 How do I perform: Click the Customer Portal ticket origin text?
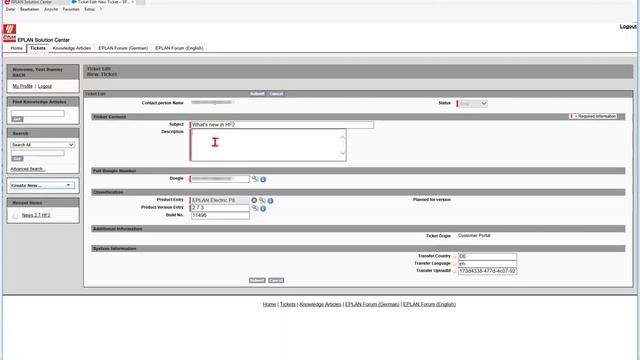[474, 236]
